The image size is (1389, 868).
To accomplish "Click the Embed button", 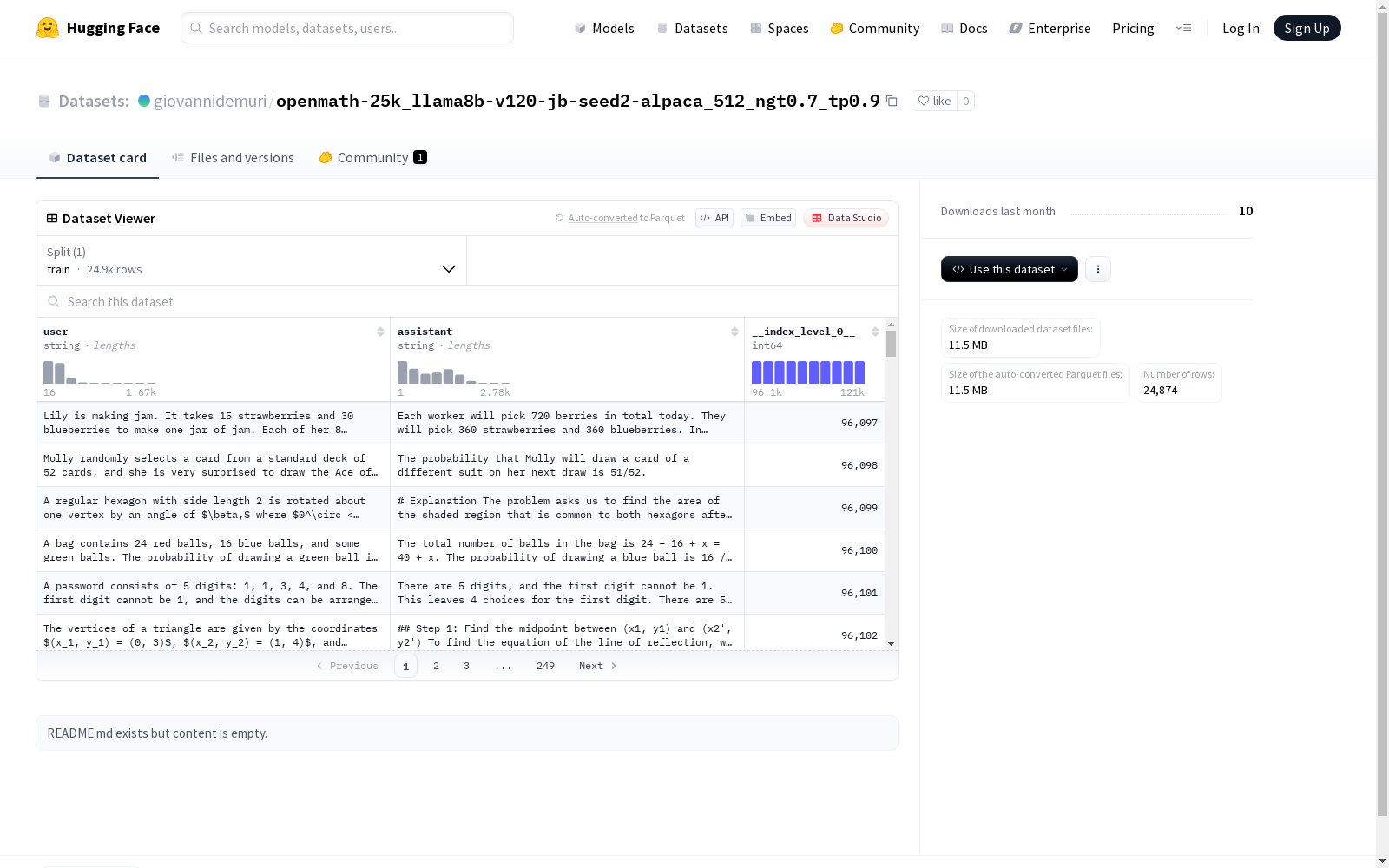I will (768, 218).
